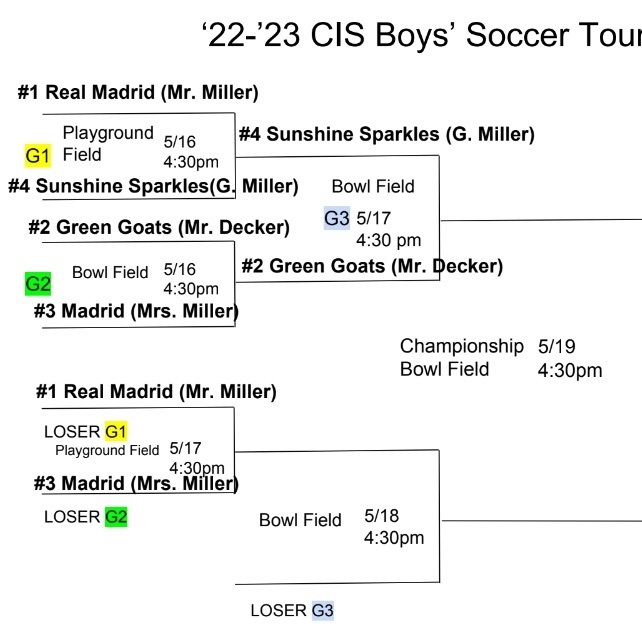Click the green G2 highlight beside LOSER
The width and height of the screenshot is (642, 642).
[x=116, y=517]
